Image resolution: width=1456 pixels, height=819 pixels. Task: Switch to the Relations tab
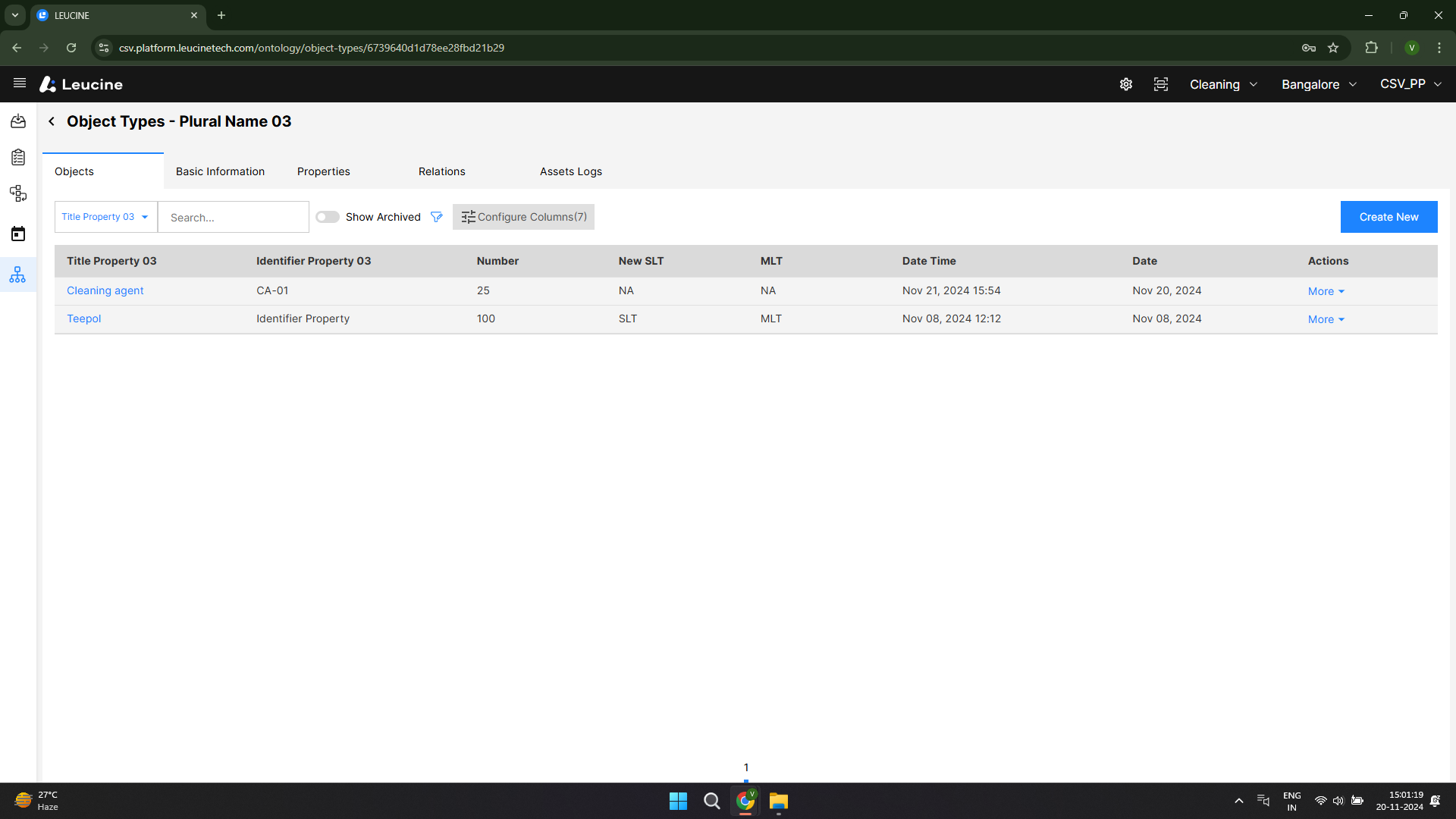click(x=442, y=171)
